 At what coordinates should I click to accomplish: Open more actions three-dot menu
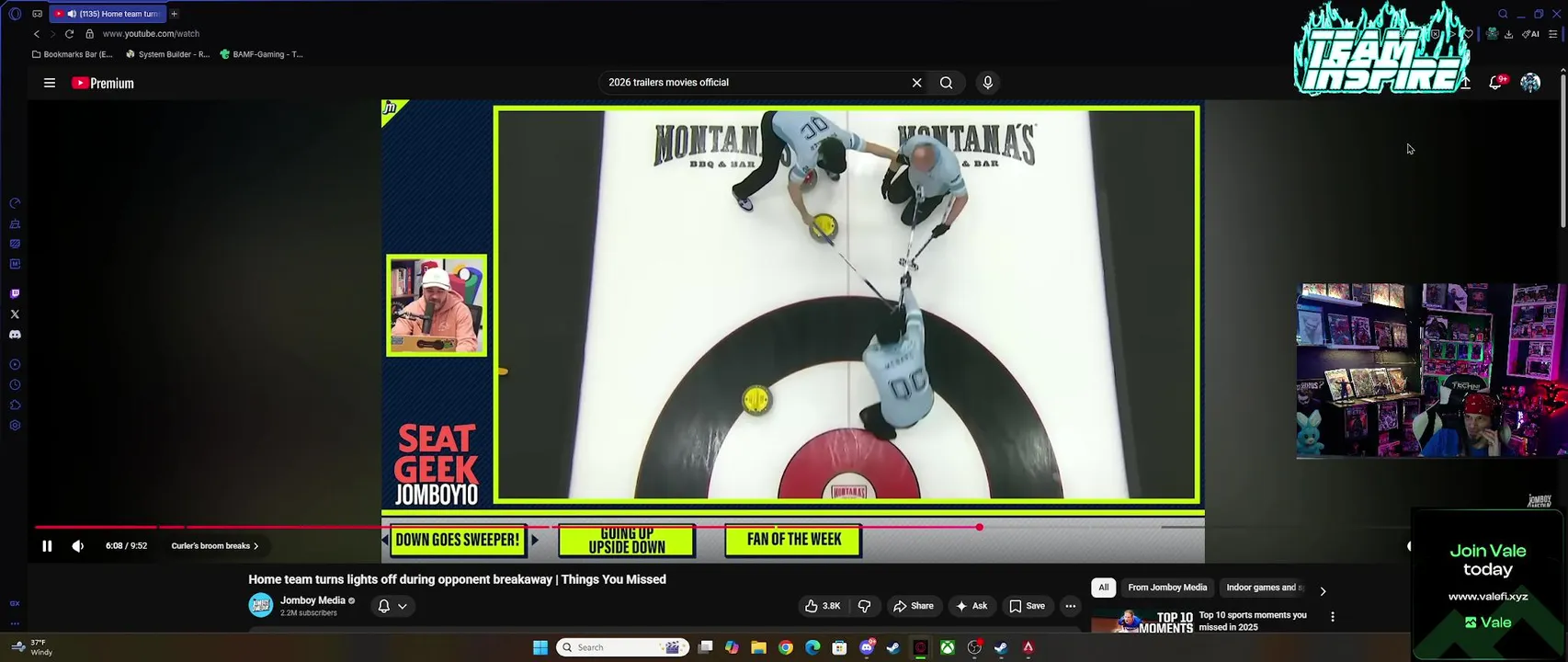1070,606
